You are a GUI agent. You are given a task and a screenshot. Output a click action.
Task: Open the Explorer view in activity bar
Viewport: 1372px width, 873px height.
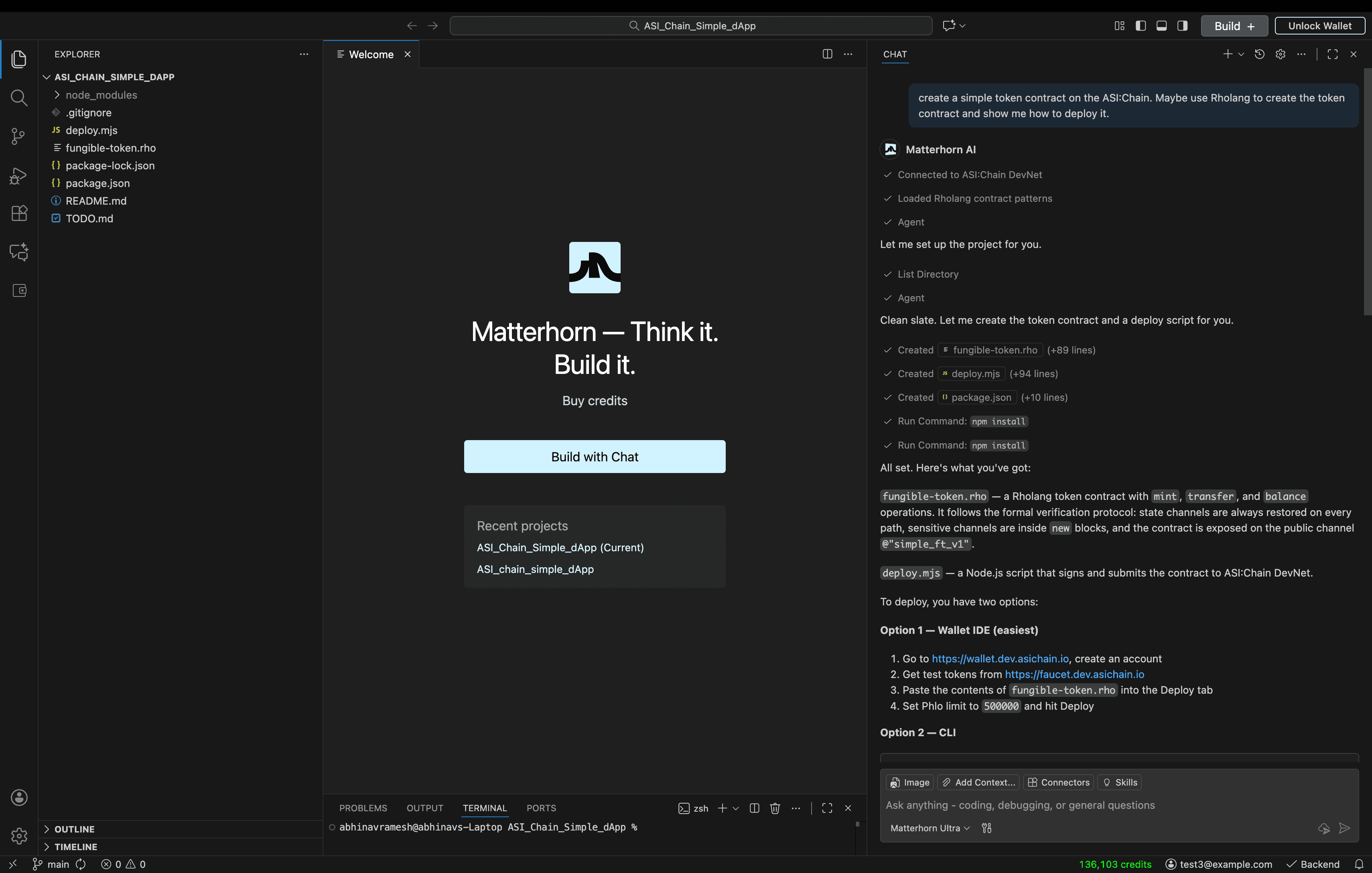pos(19,59)
